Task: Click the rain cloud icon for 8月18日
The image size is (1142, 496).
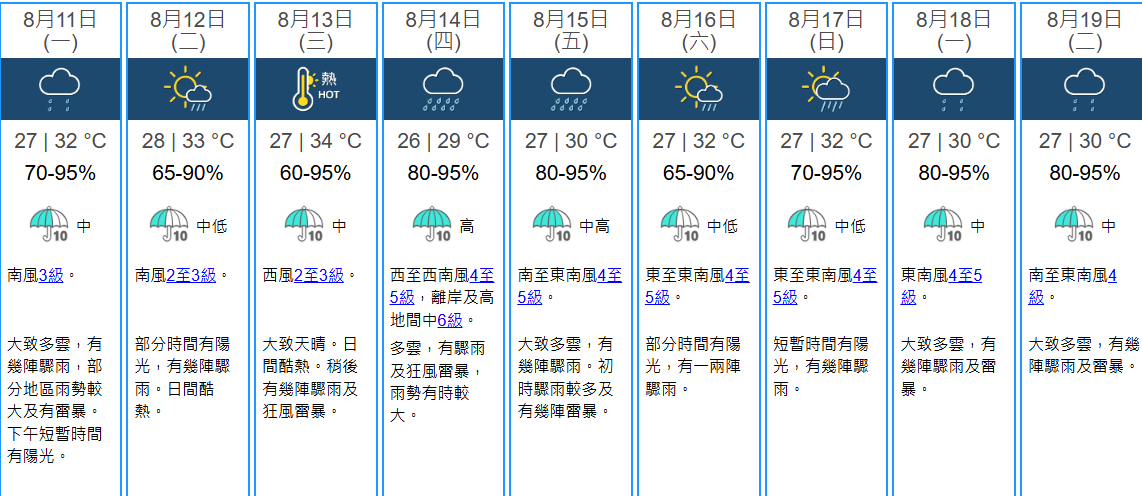Action: 955,88
